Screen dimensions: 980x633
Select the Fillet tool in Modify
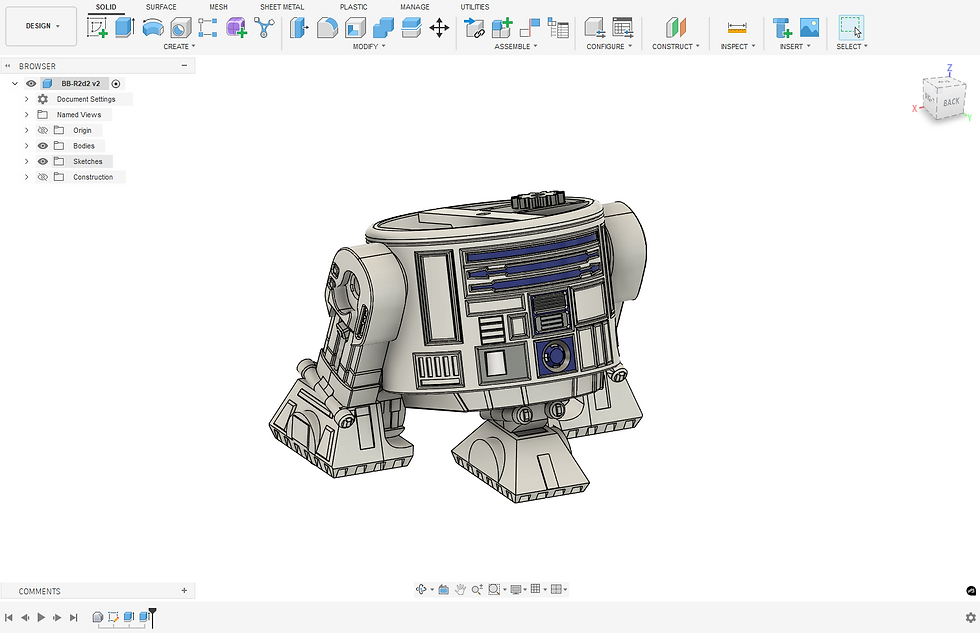tap(327, 28)
